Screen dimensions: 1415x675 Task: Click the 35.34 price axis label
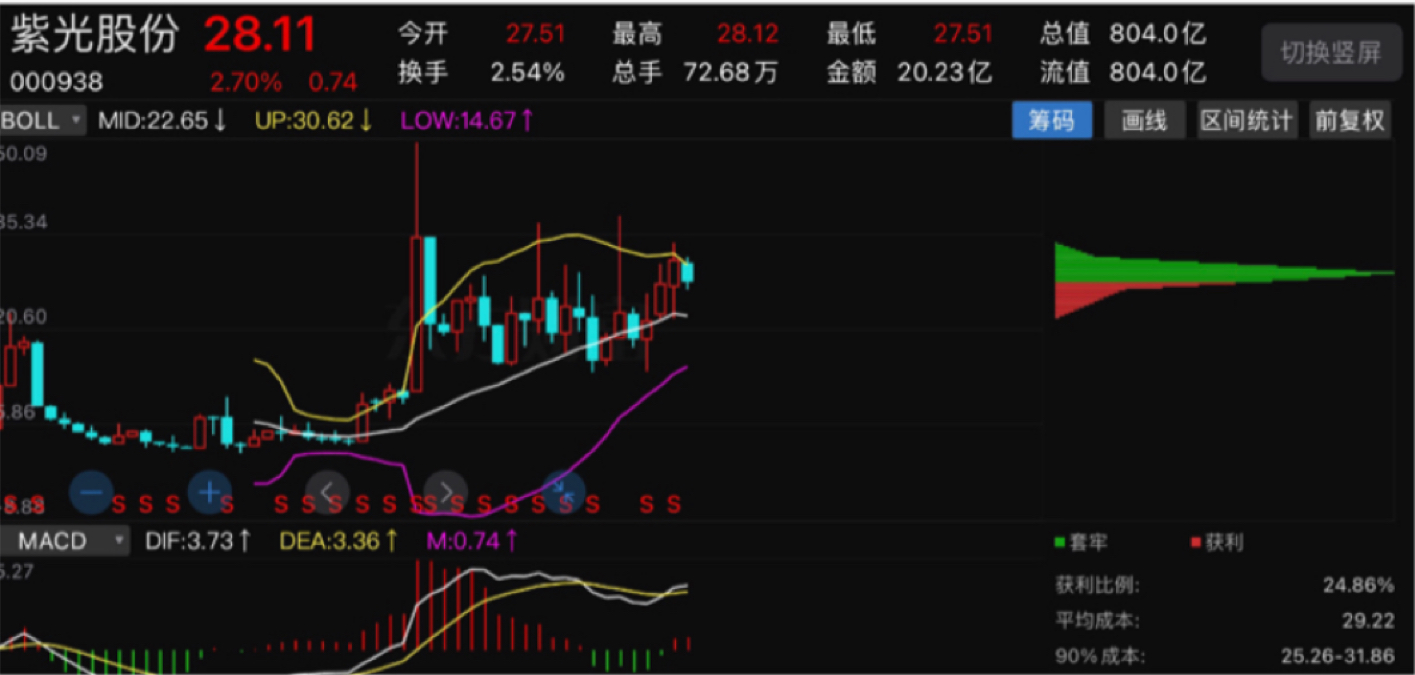click(x=24, y=222)
